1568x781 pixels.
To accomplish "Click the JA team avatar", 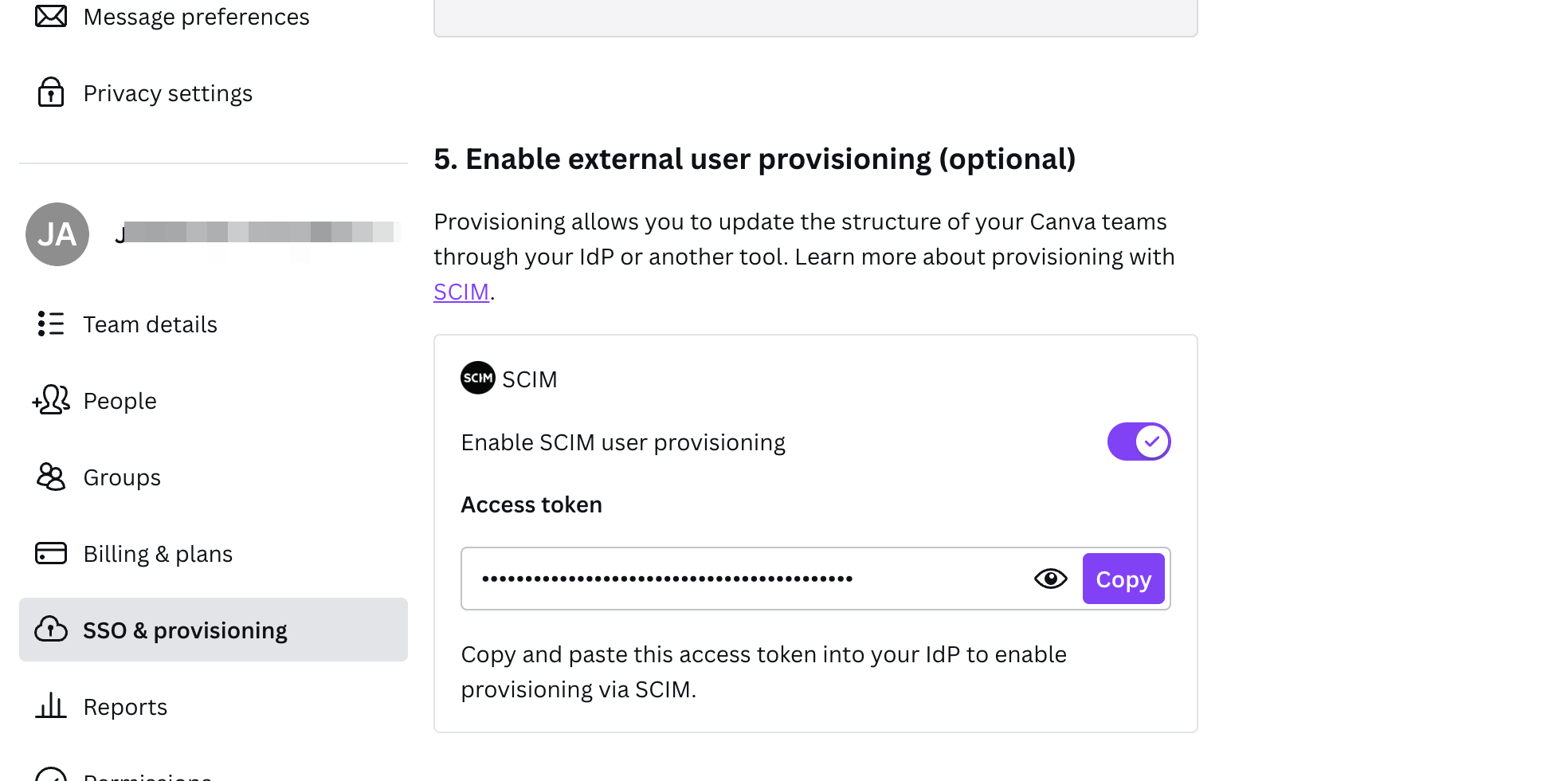I will coord(57,234).
